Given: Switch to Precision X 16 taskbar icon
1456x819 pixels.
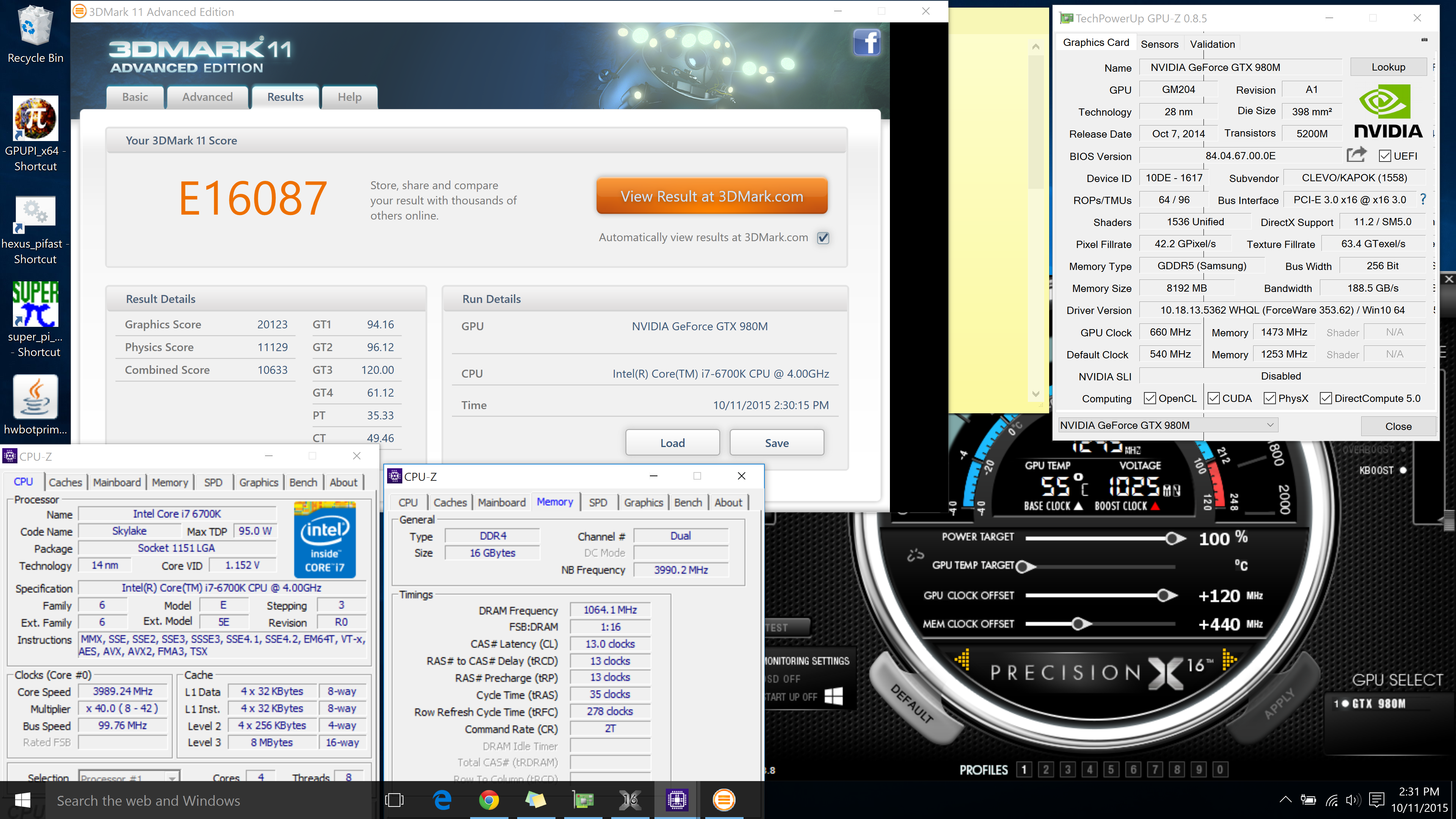Looking at the screenshot, I should [x=630, y=800].
